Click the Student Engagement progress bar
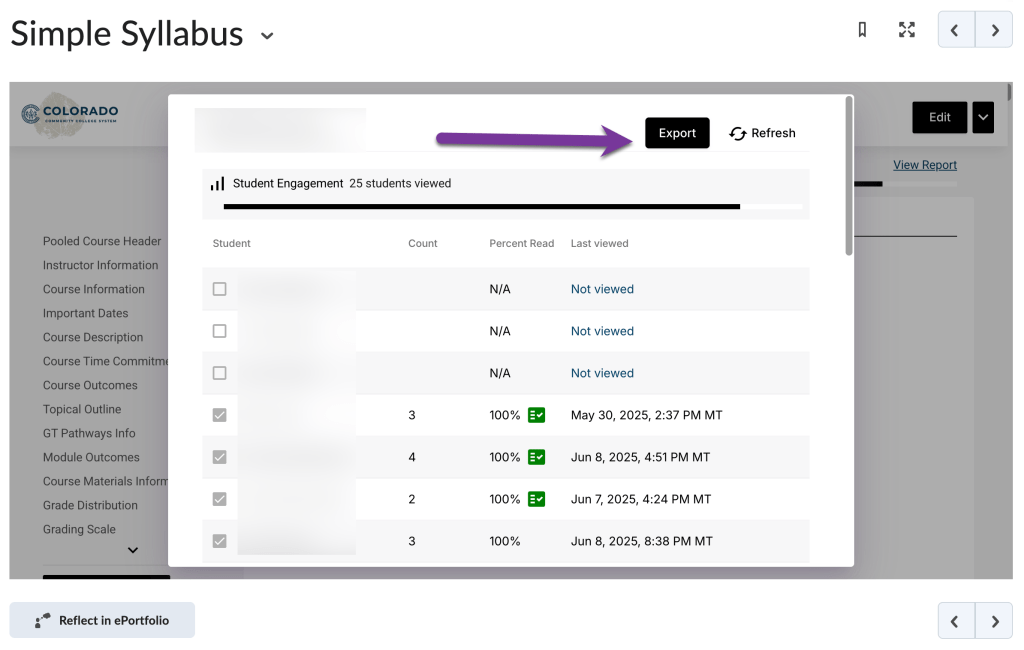This screenshot has height=650, width=1024. (x=500, y=205)
